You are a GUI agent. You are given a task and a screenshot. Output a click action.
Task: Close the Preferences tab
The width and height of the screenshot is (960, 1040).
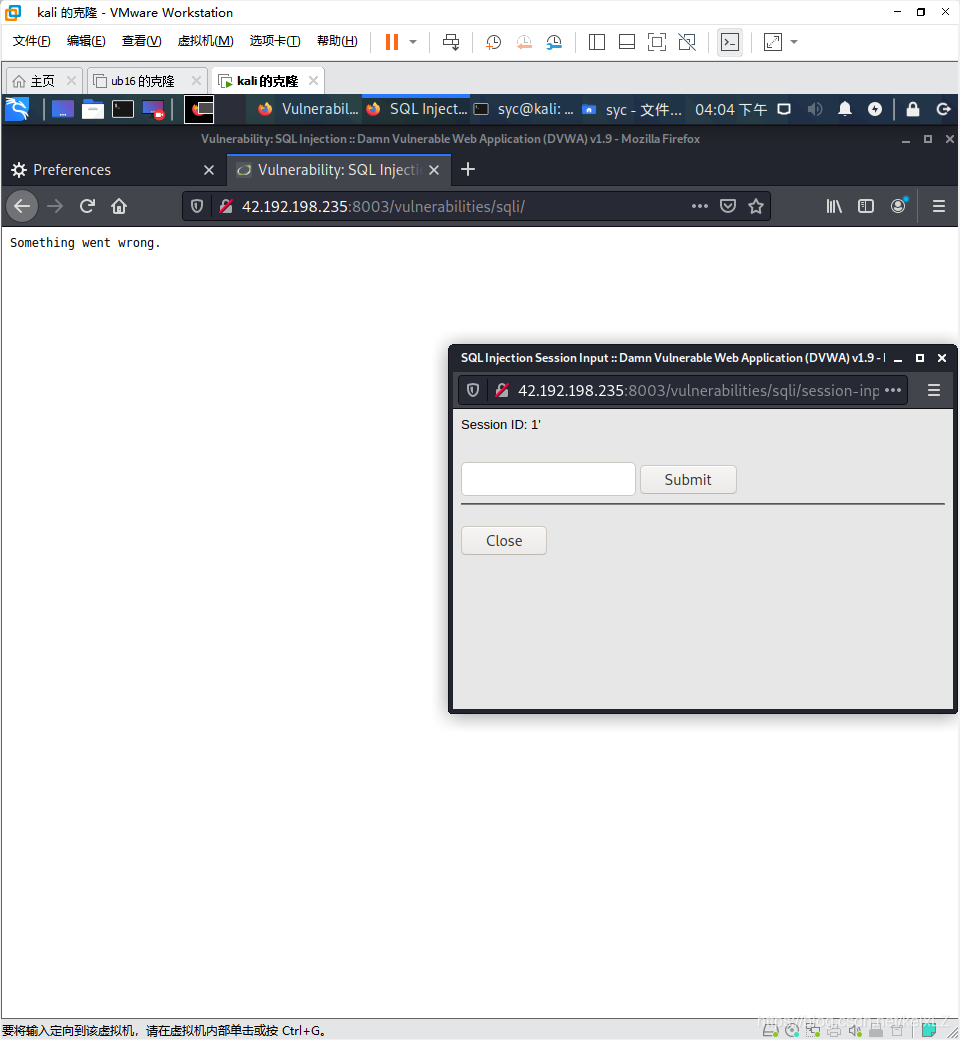209,170
